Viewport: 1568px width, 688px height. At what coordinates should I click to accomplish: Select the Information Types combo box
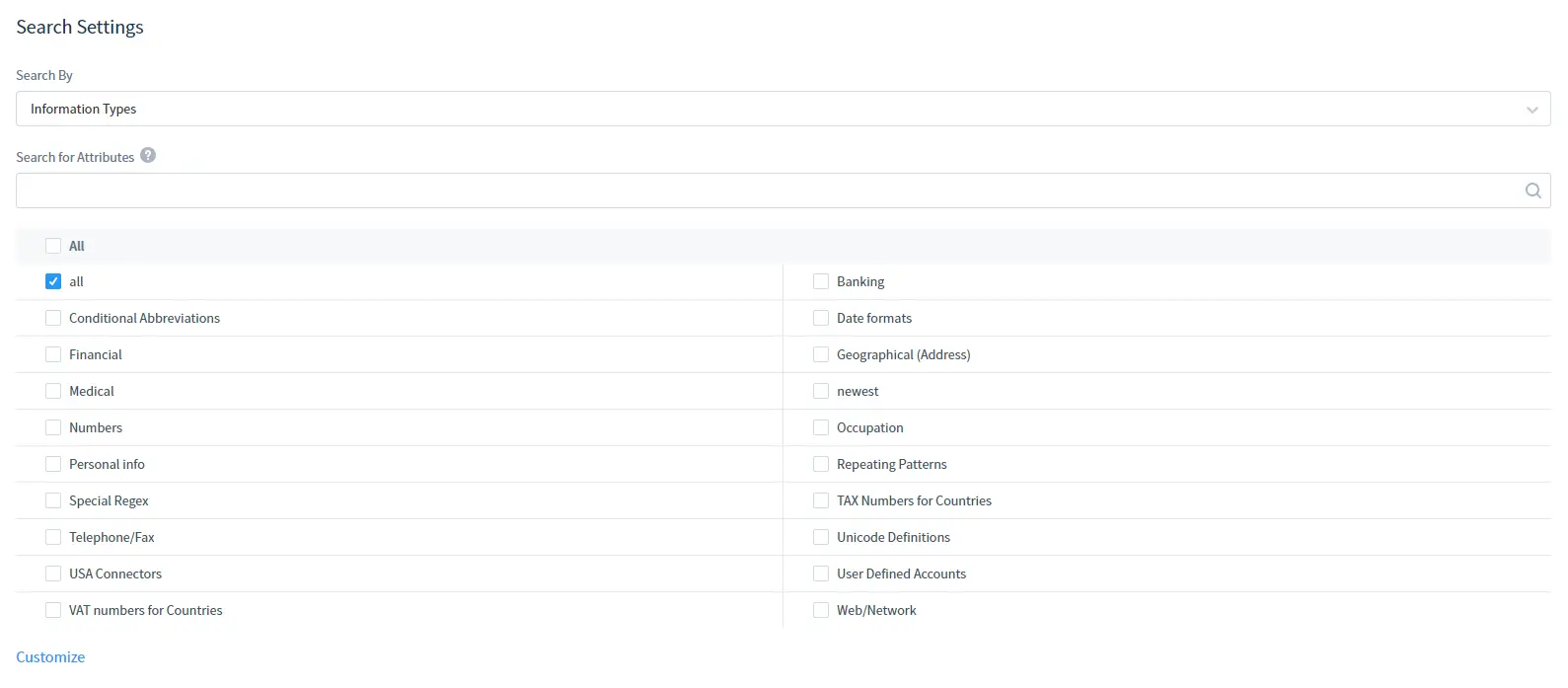[770, 109]
